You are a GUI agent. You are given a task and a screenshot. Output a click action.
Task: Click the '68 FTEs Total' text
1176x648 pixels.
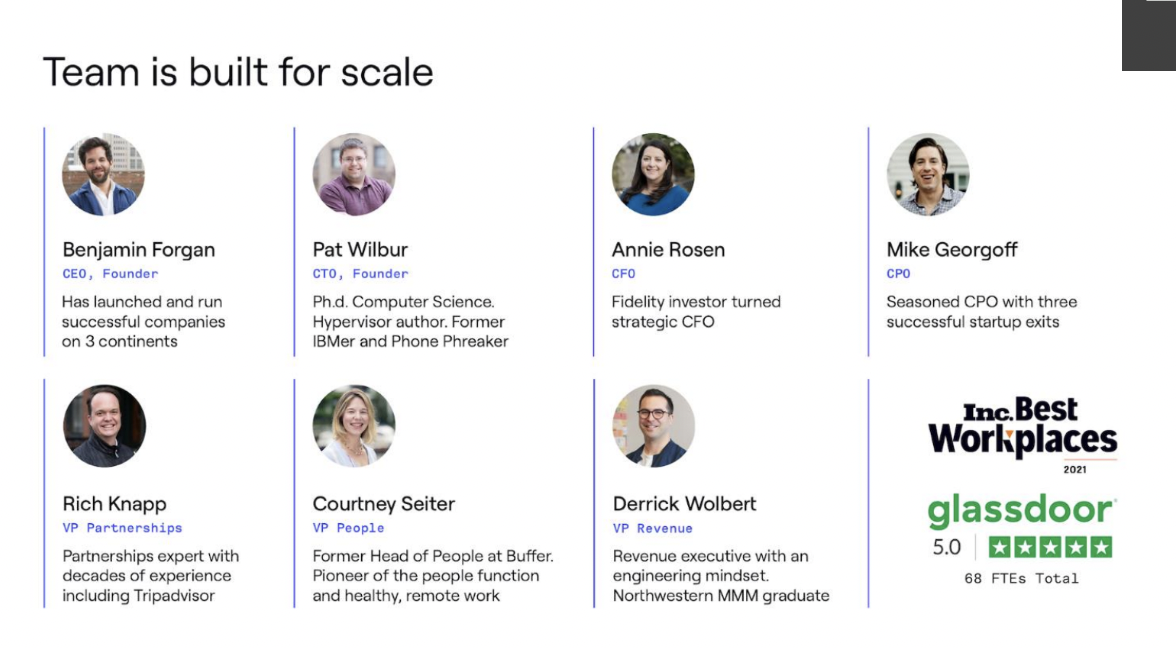pos(1021,578)
